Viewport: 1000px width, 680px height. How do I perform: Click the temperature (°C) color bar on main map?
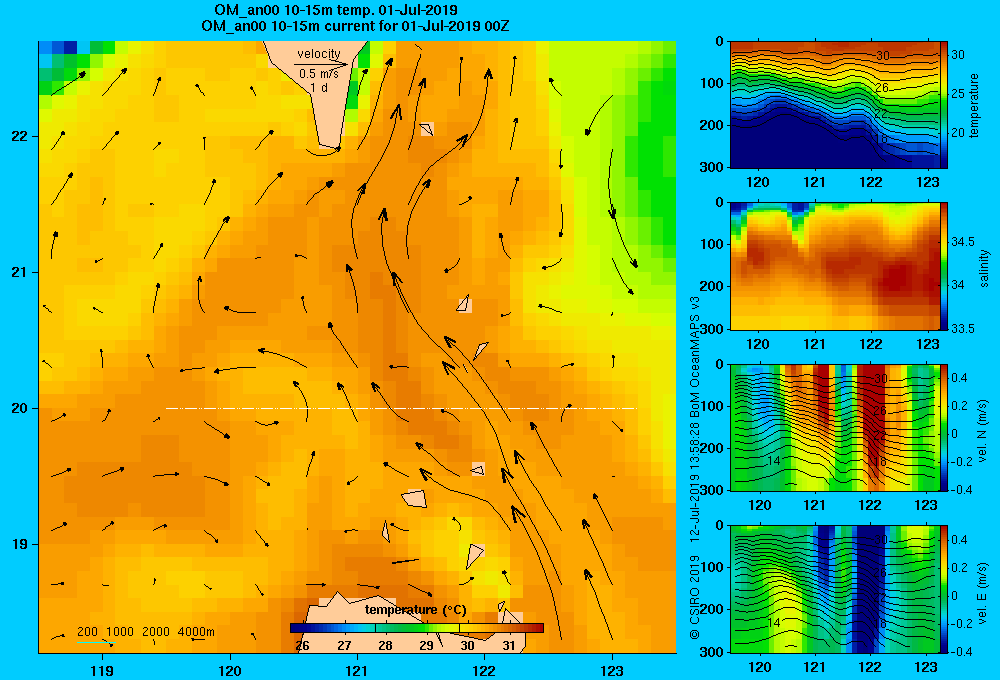pos(416,628)
